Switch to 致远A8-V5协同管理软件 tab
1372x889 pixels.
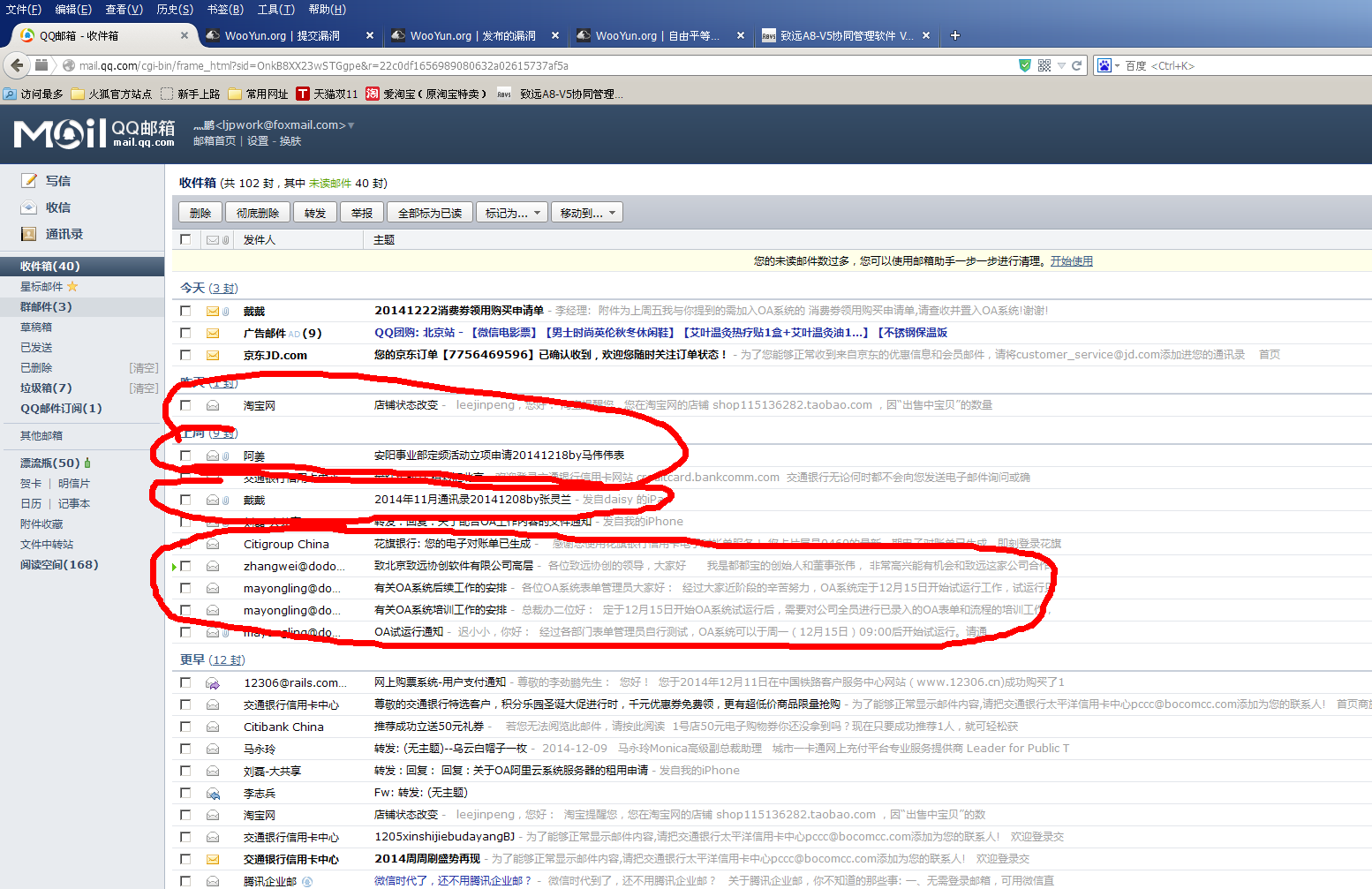846,35
